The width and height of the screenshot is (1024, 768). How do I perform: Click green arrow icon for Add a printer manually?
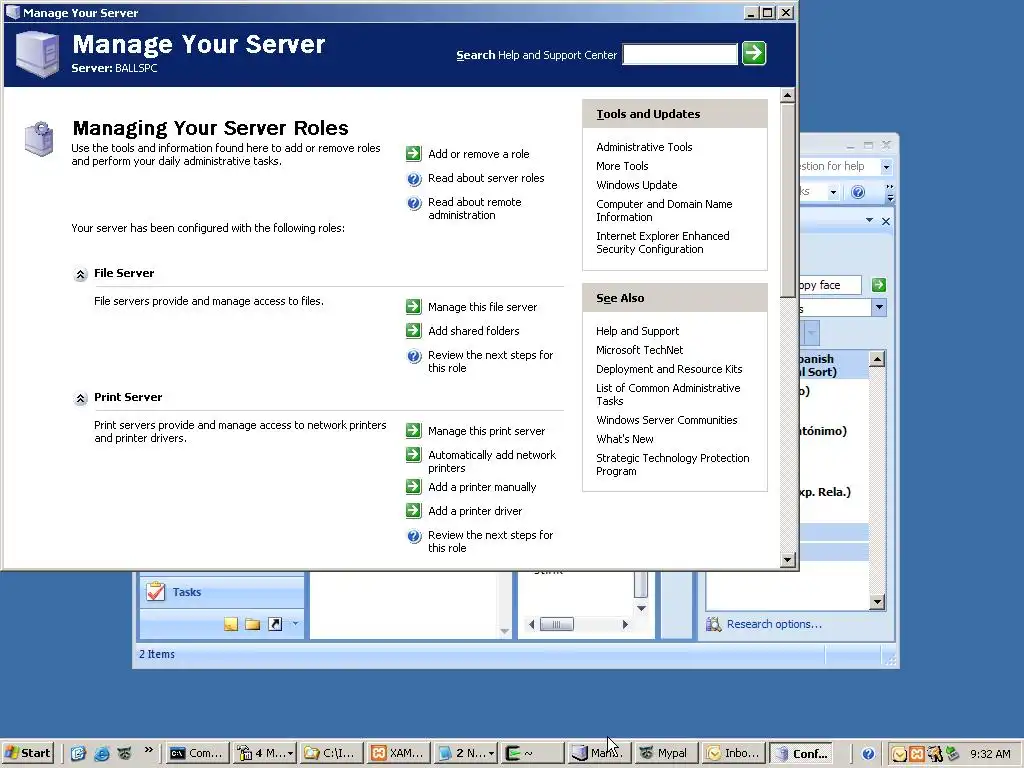(413, 487)
